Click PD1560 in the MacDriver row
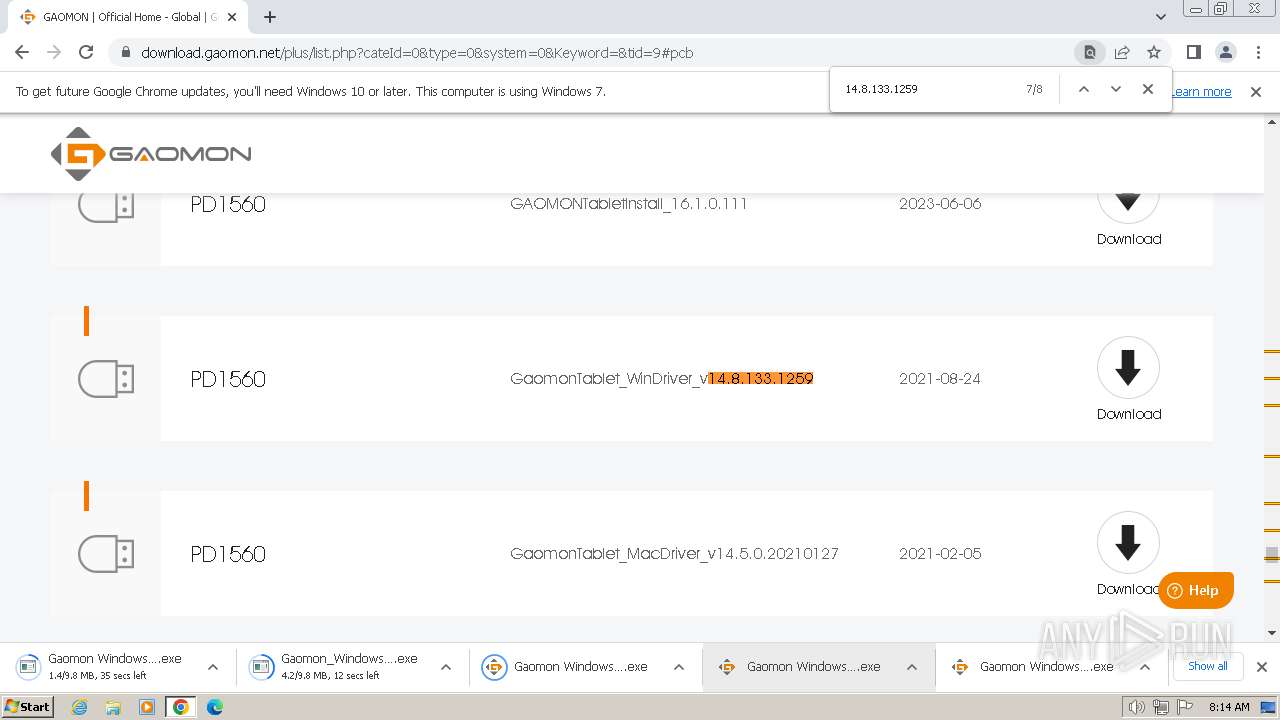This screenshot has height=720, width=1280. 228,554
